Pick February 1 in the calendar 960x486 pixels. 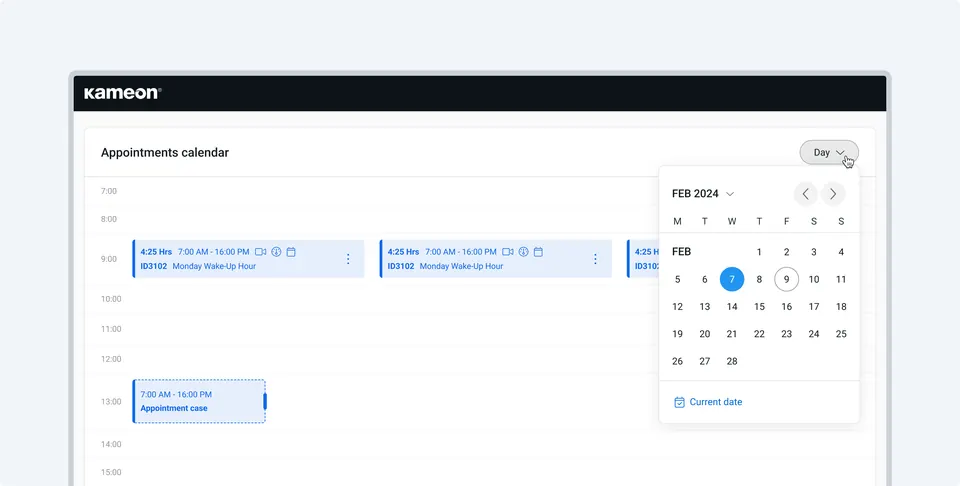click(x=759, y=252)
